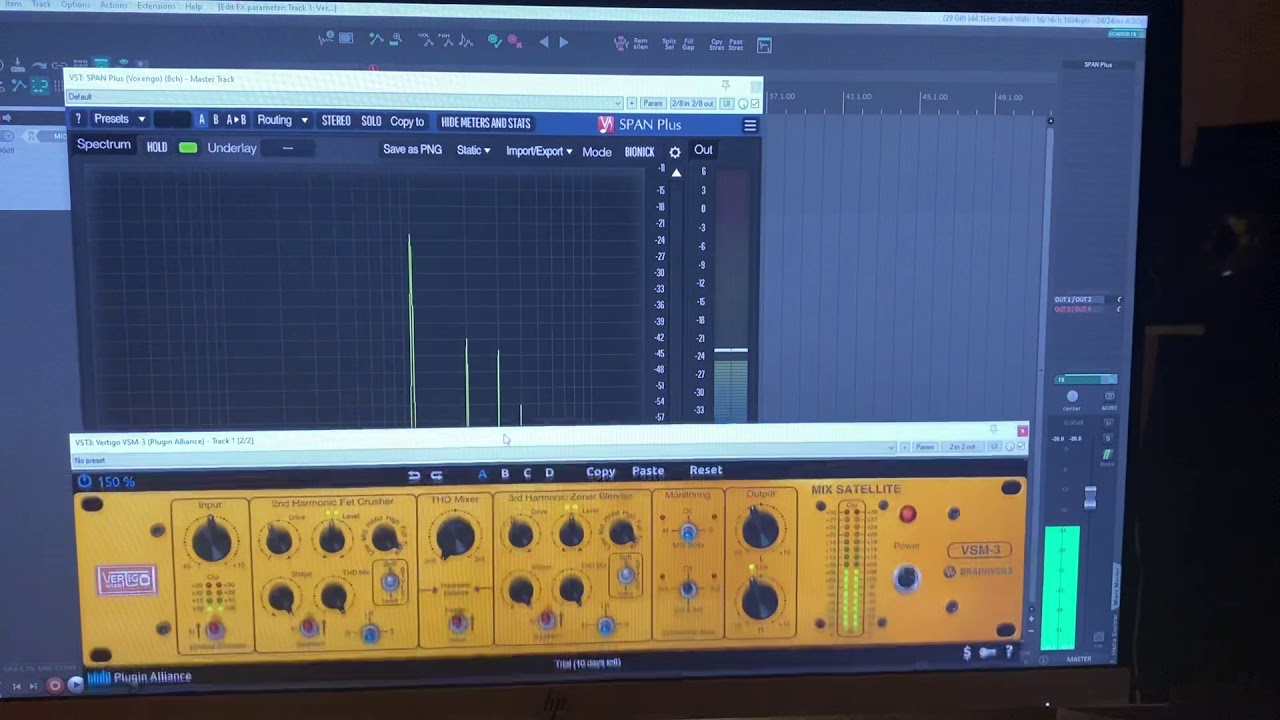The width and height of the screenshot is (1280, 720).
Task: Toggle the green HOLD indicator
Action: [x=188, y=148]
